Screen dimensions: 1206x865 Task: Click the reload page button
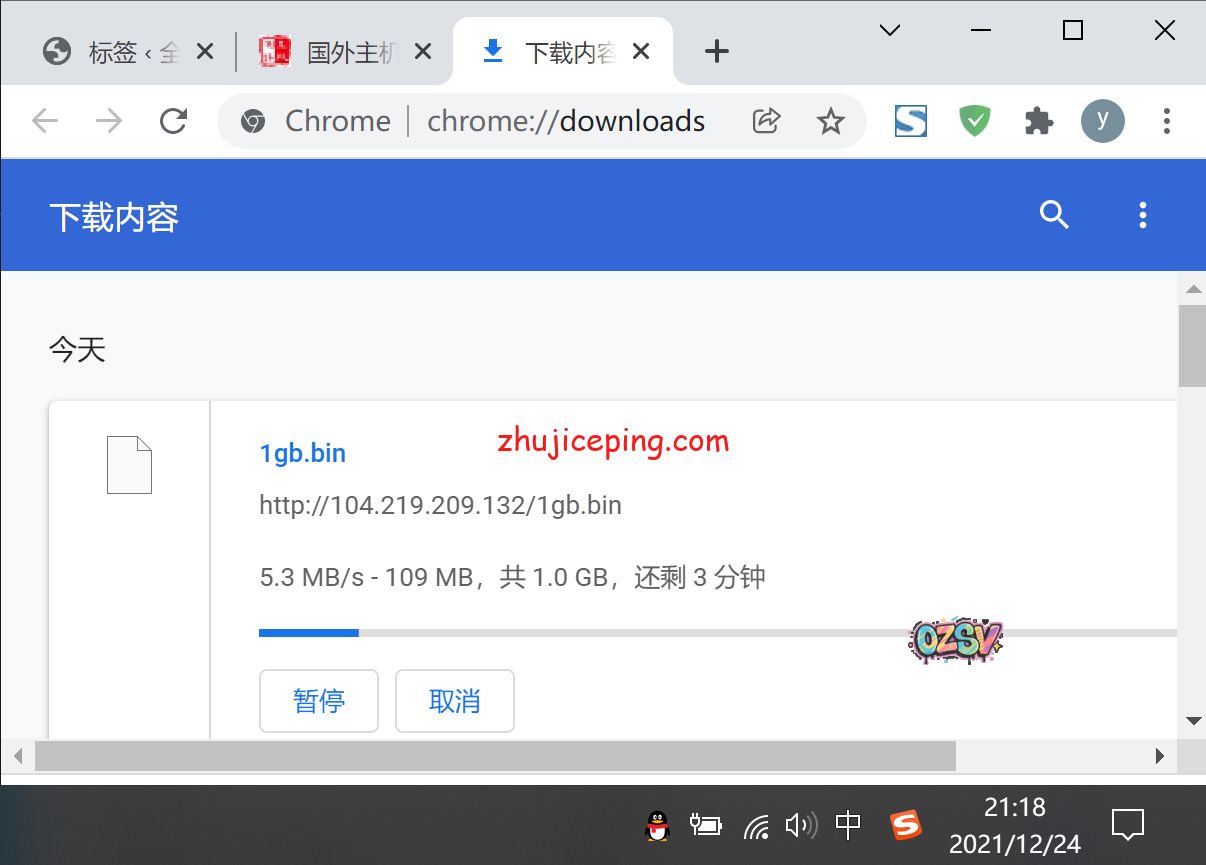(174, 122)
